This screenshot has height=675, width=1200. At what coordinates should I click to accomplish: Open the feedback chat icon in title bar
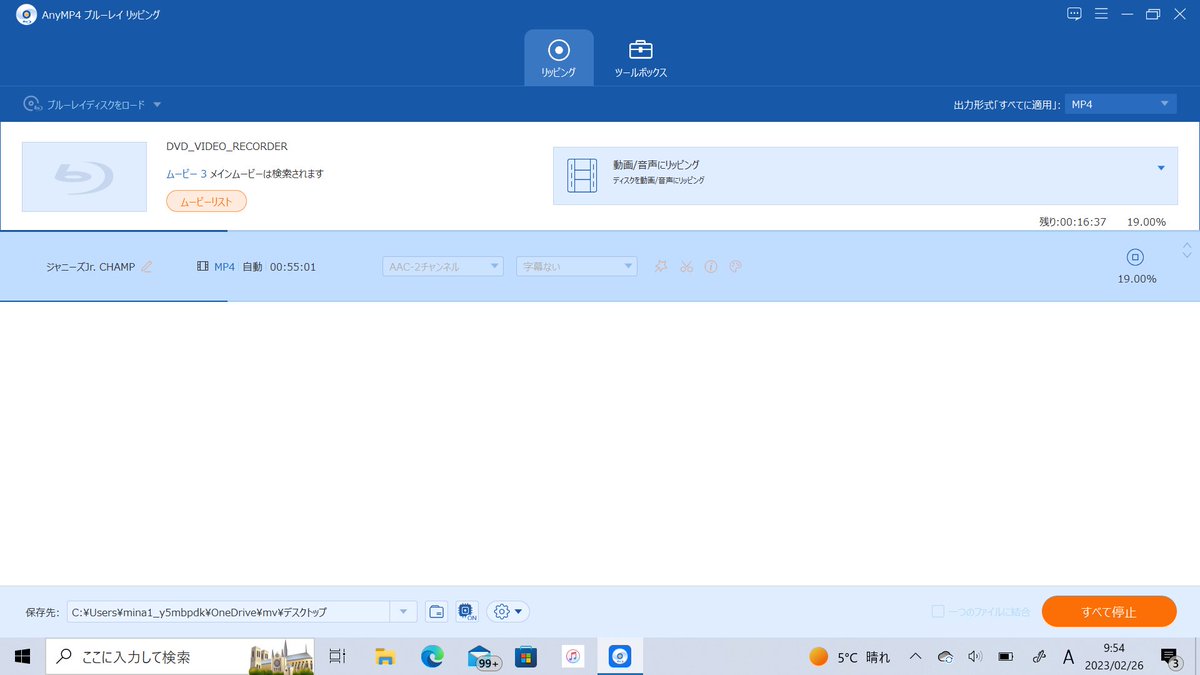[x=1075, y=14]
